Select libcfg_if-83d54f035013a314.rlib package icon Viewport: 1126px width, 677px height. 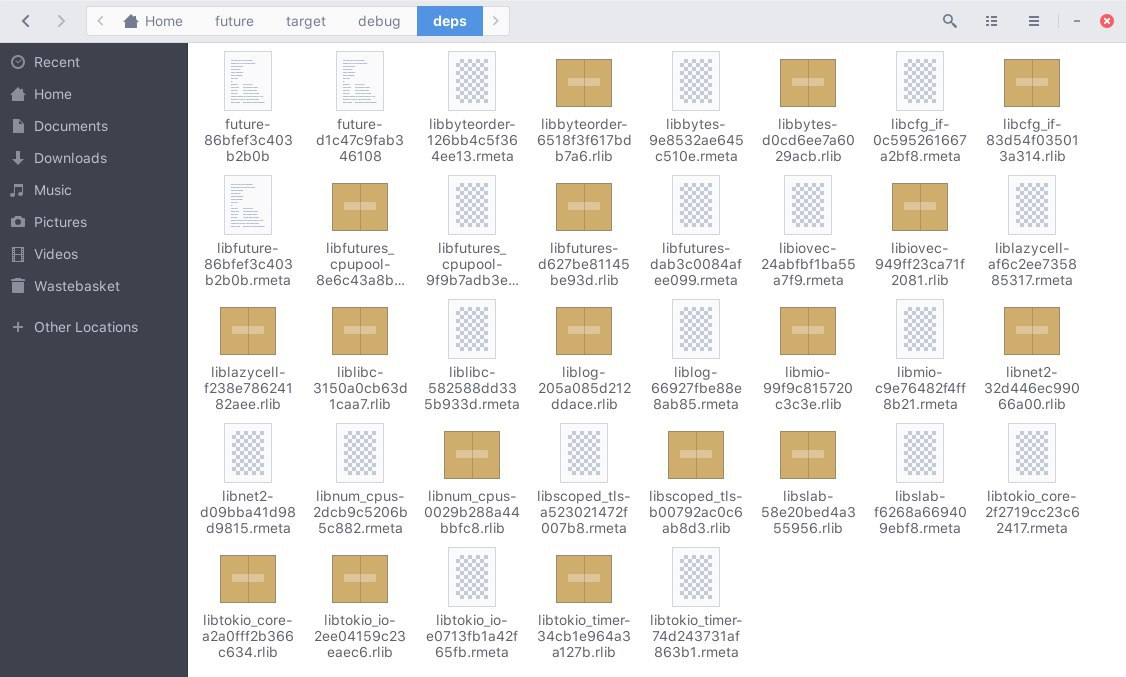1032,83
